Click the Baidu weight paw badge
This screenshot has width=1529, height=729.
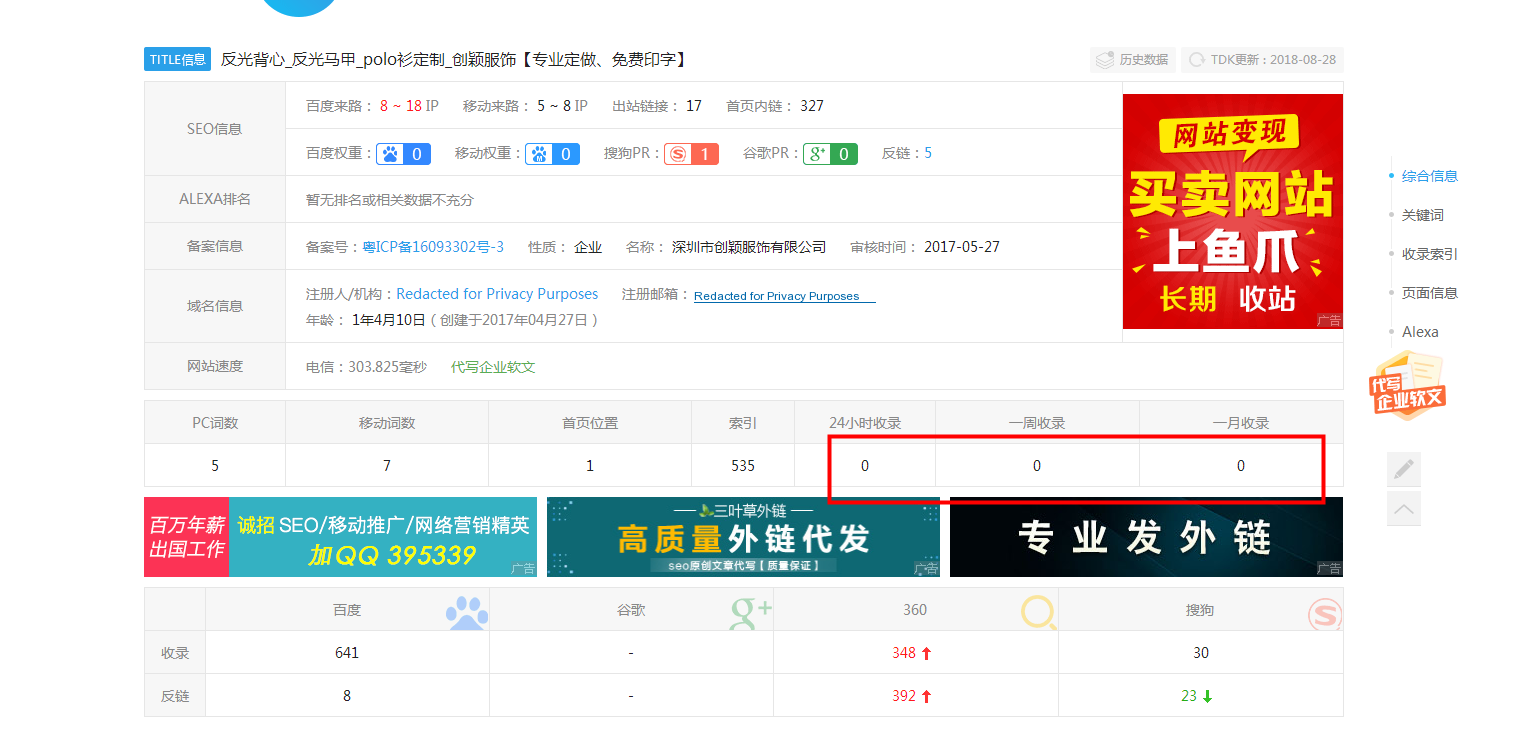(x=404, y=154)
